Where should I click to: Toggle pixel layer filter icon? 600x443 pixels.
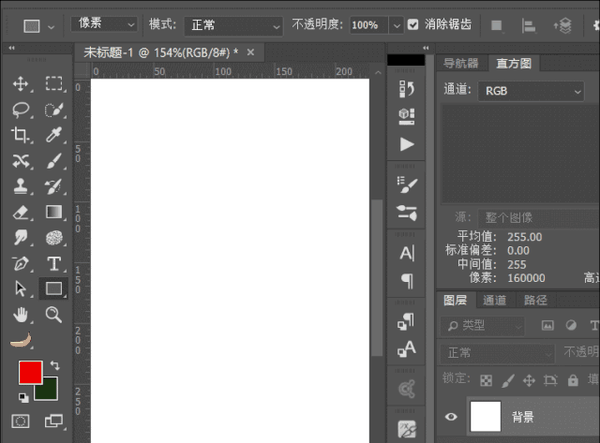point(548,326)
